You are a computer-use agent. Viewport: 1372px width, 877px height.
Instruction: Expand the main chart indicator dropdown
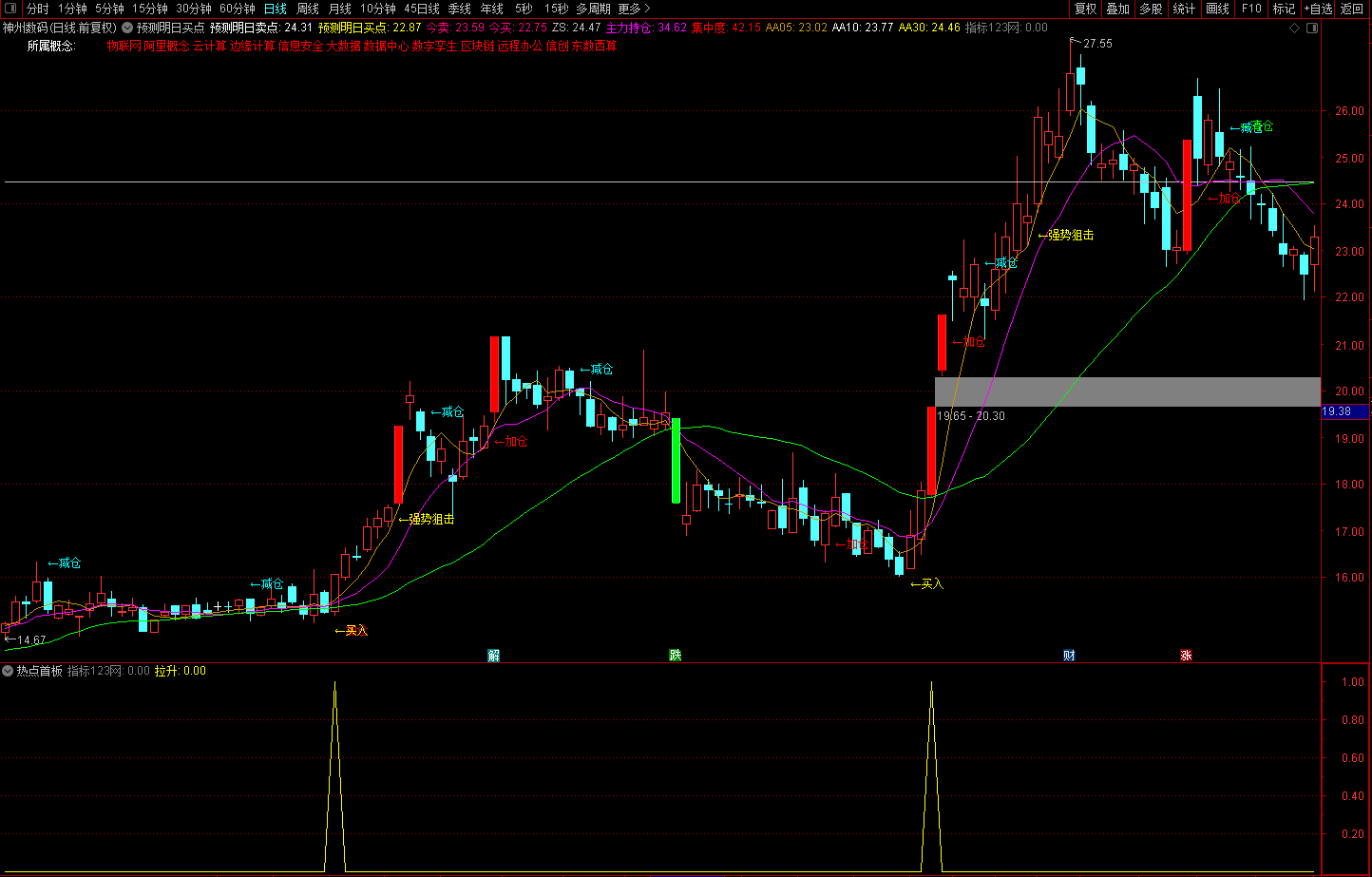(127, 28)
